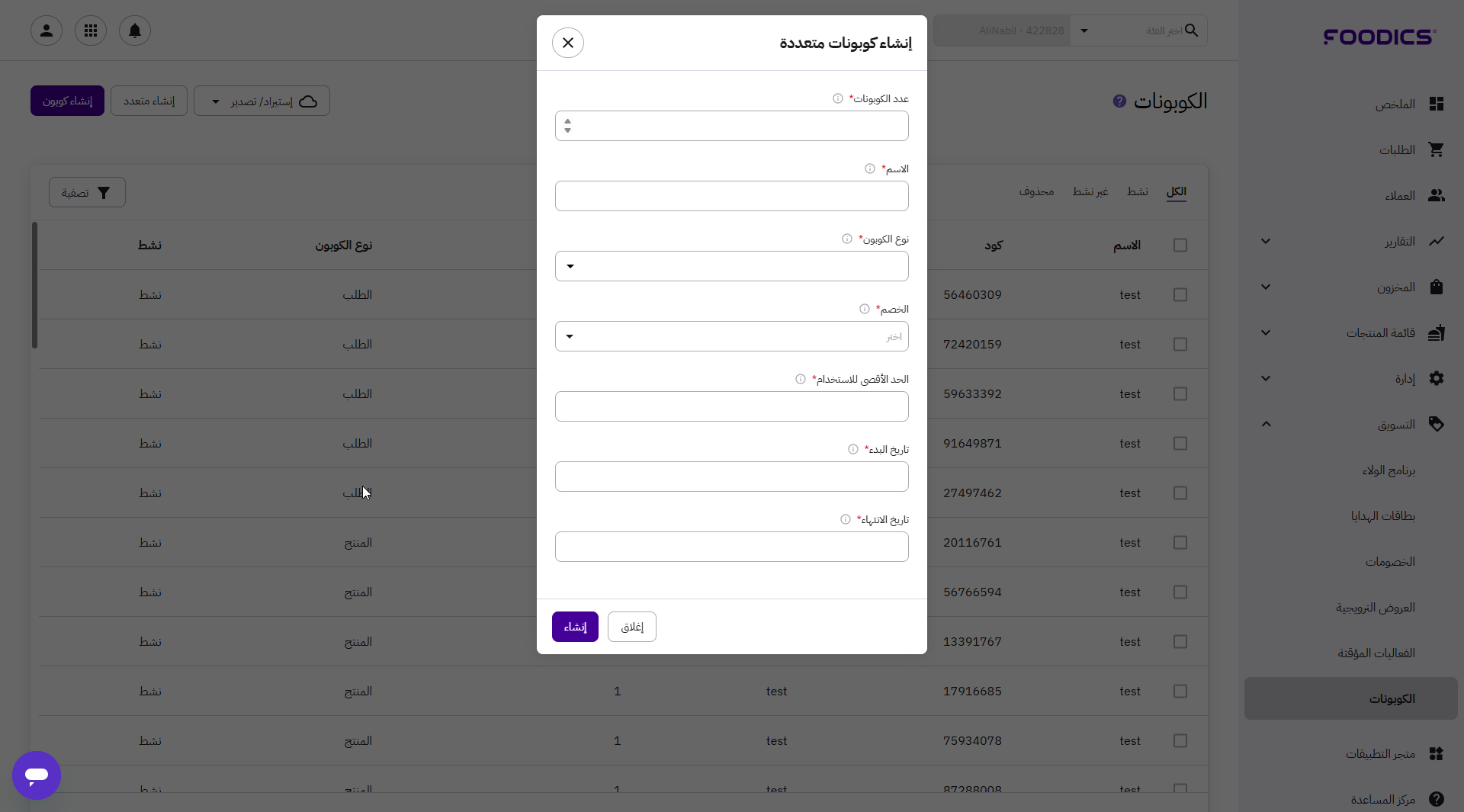Open برنامج الولاء in the sidebar
The width and height of the screenshot is (1464, 812).
click(1389, 470)
